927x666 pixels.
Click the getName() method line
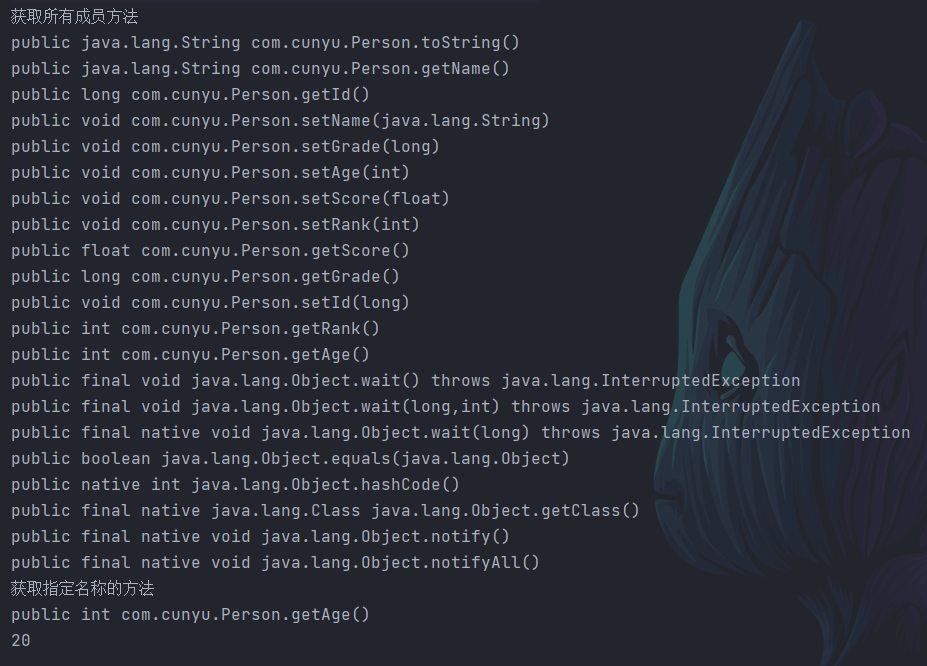[x=260, y=69]
